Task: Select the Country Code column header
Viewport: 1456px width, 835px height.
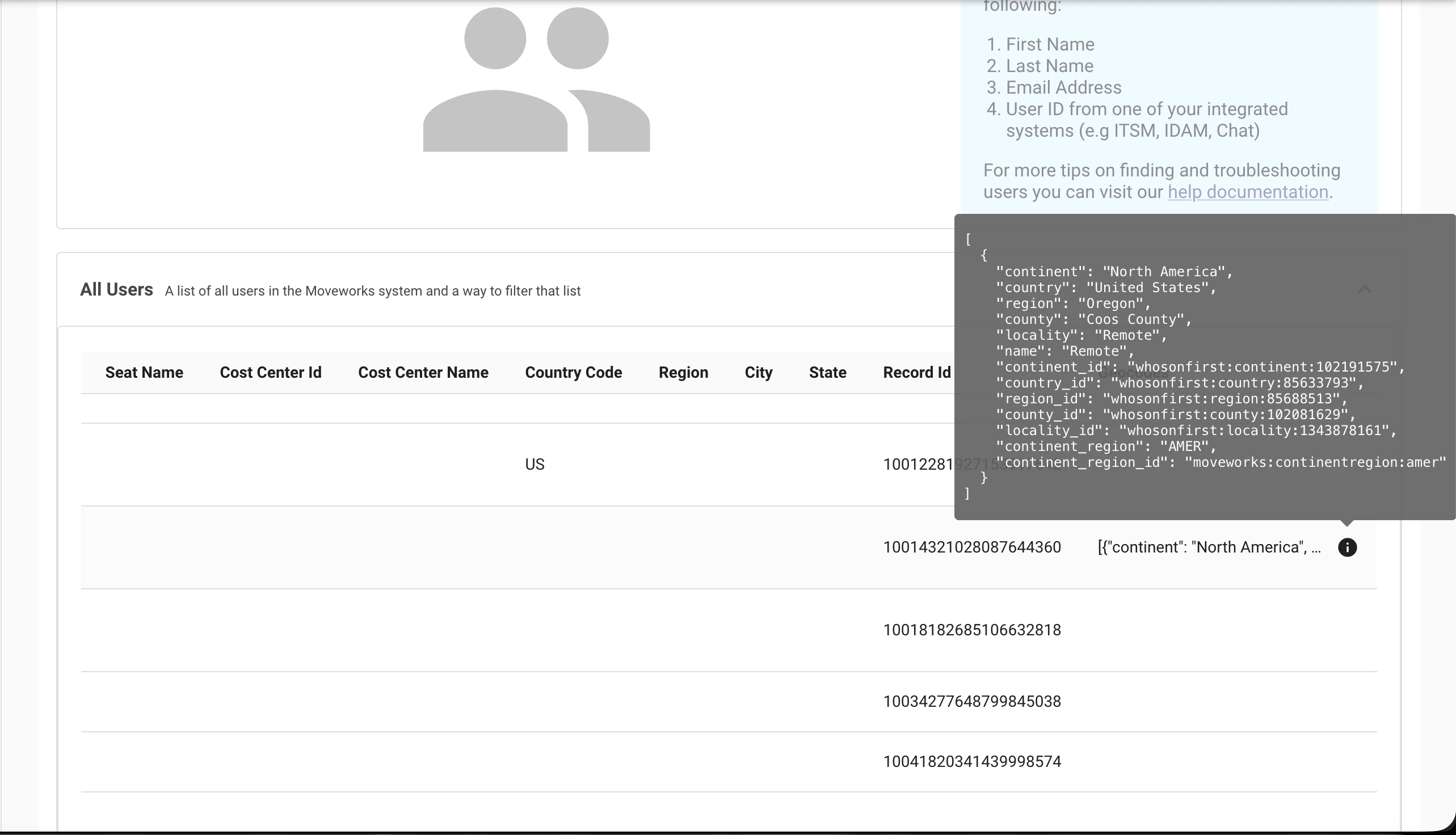Action: (573, 373)
